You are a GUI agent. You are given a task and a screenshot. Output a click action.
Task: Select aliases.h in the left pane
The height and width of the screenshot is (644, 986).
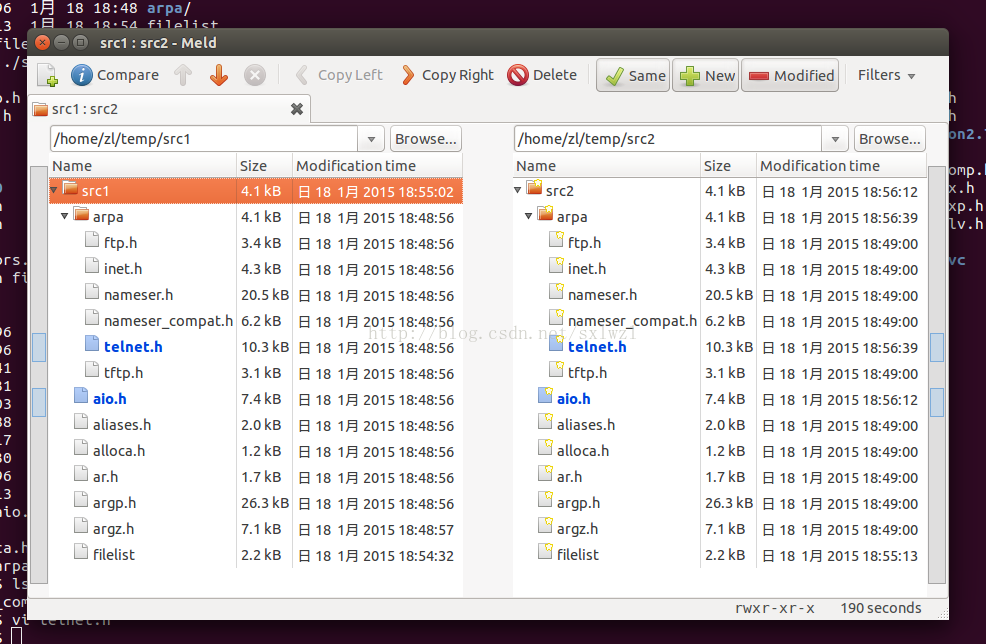point(122,425)
